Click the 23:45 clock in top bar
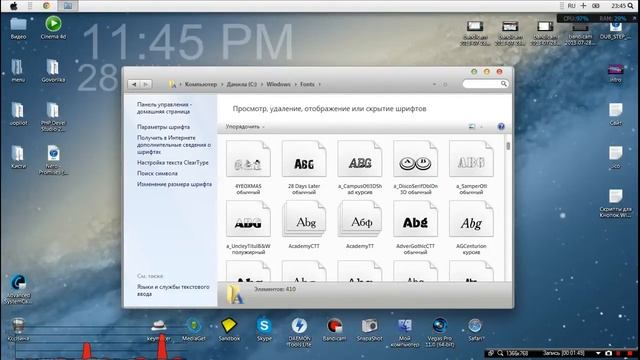This screenshot has width=640, height=360. click(x=618, y=6)
